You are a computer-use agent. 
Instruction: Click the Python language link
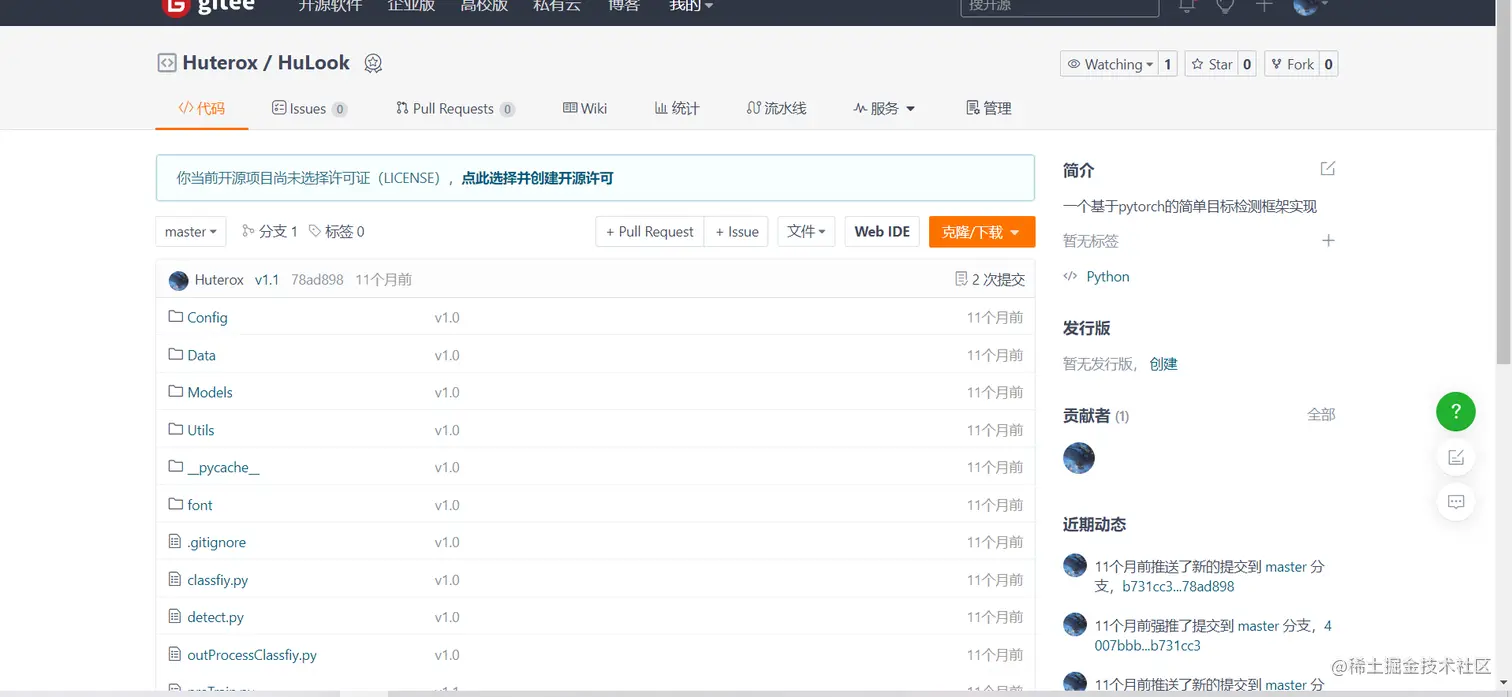click(x=1108, y=277)
